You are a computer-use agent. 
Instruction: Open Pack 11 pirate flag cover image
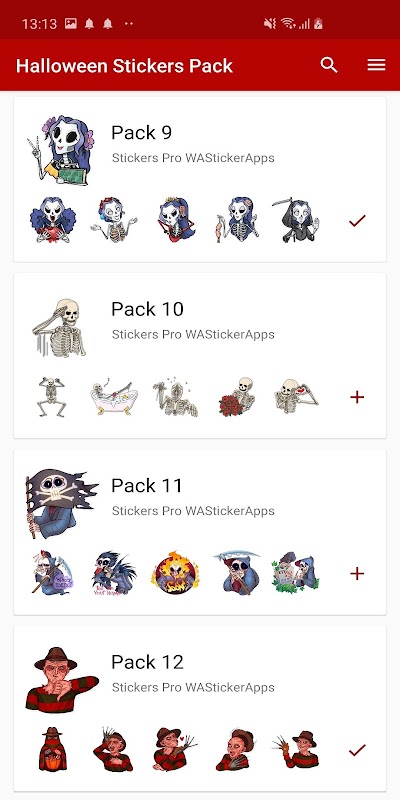[61, 504]
